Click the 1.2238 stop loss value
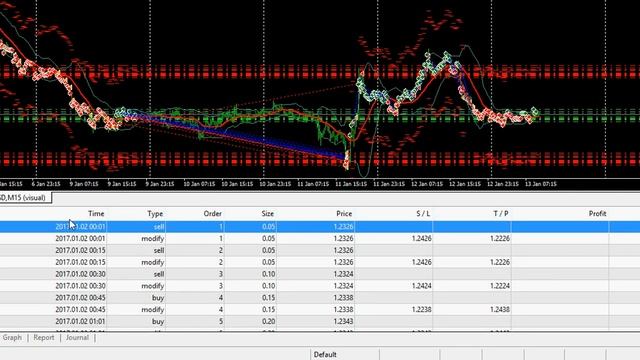The width and height of the screenshot is (640, 360). [x=422, y=309]
